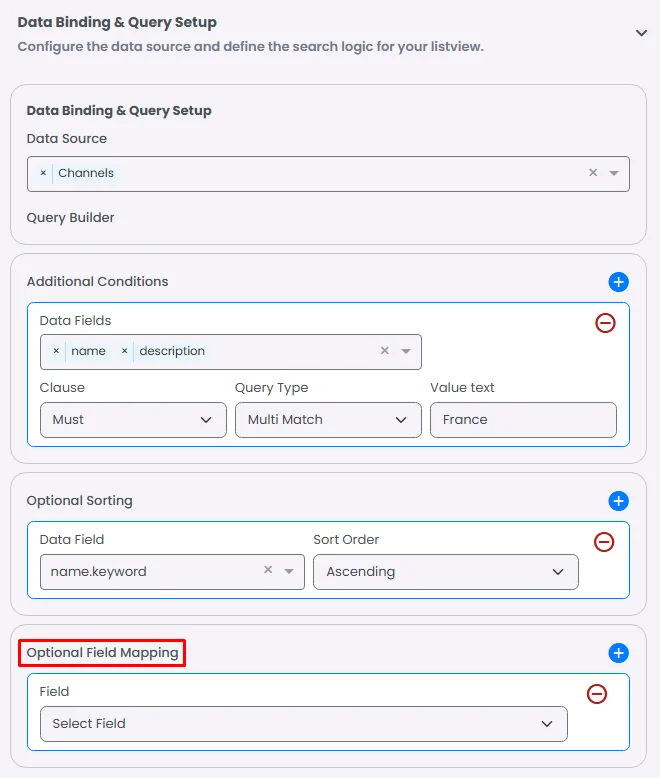Viewport: 660px width, 778px height.
Task: Remove the Optional Sorting row
Action: (604, 542)
